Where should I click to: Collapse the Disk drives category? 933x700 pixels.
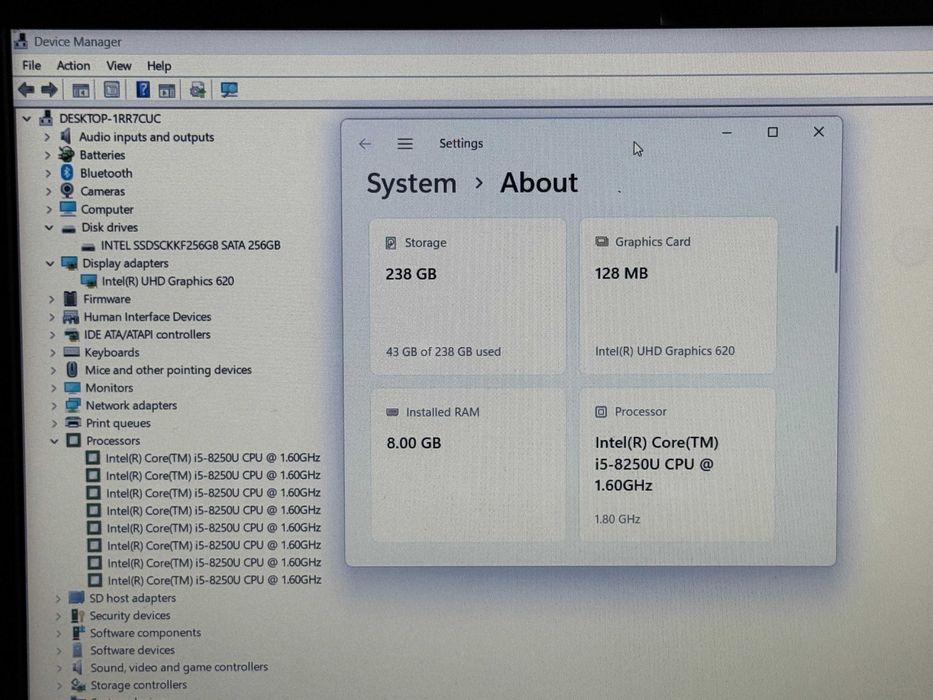point(49,227)
